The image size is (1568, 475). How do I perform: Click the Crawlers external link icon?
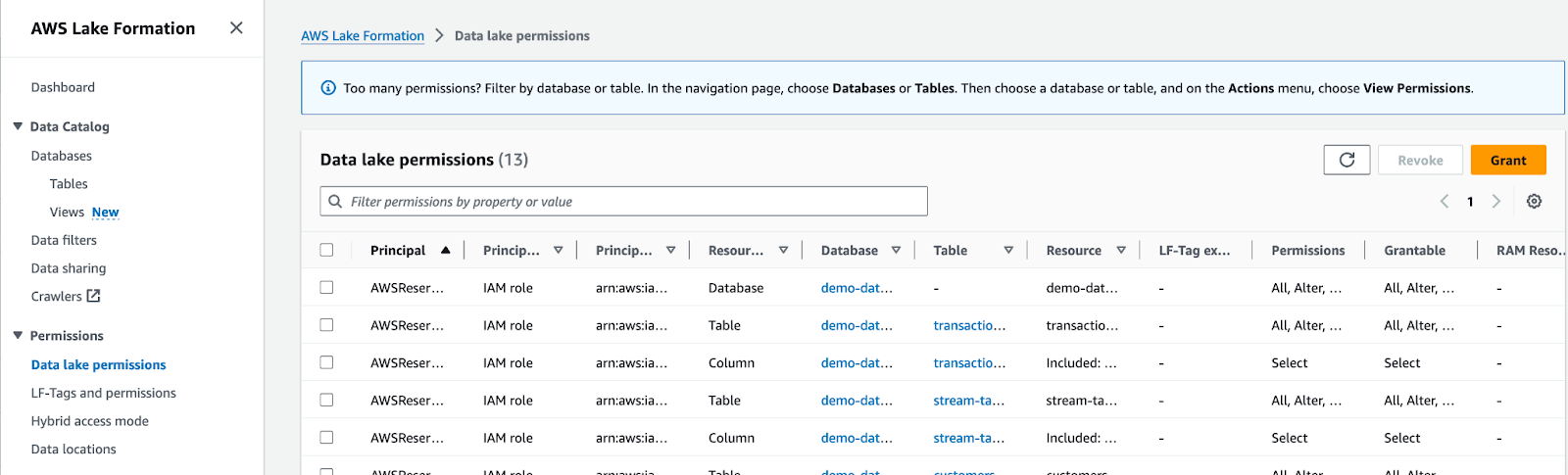pos(94,296)
